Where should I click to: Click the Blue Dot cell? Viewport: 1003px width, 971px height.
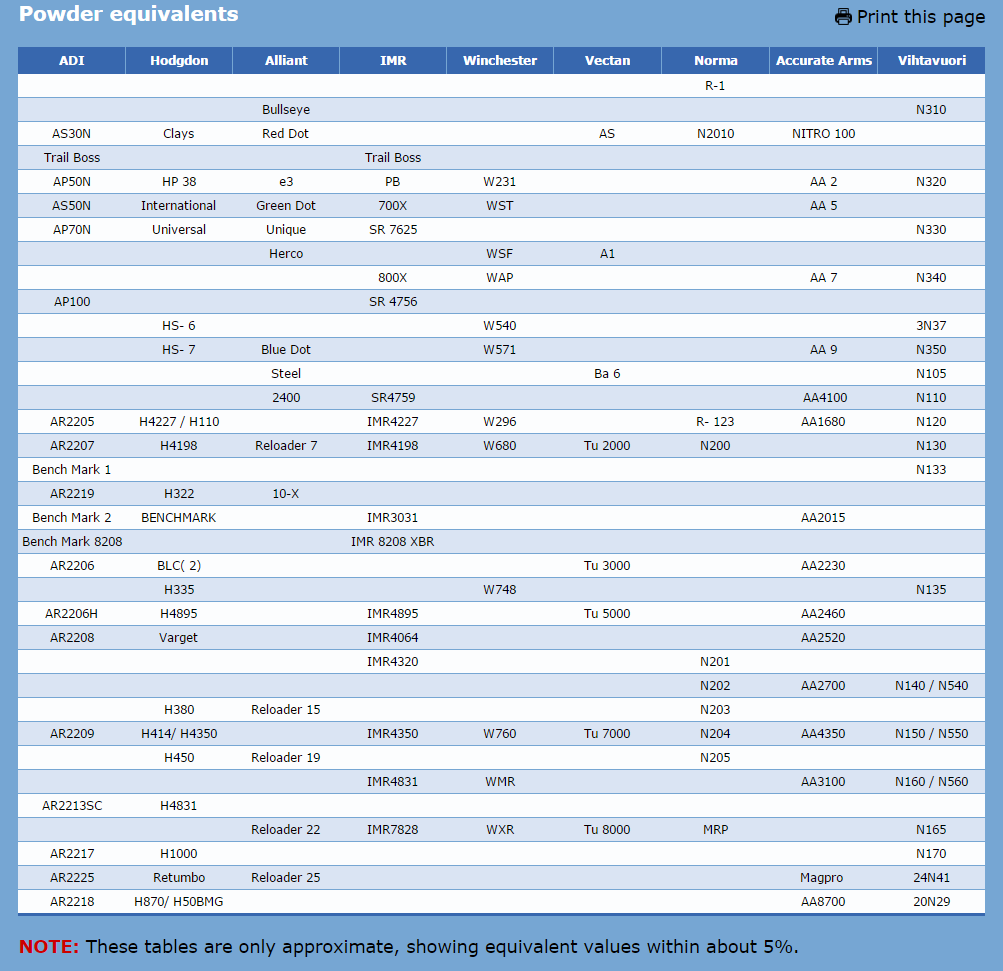pyautogui.click(x=286, y=350)
